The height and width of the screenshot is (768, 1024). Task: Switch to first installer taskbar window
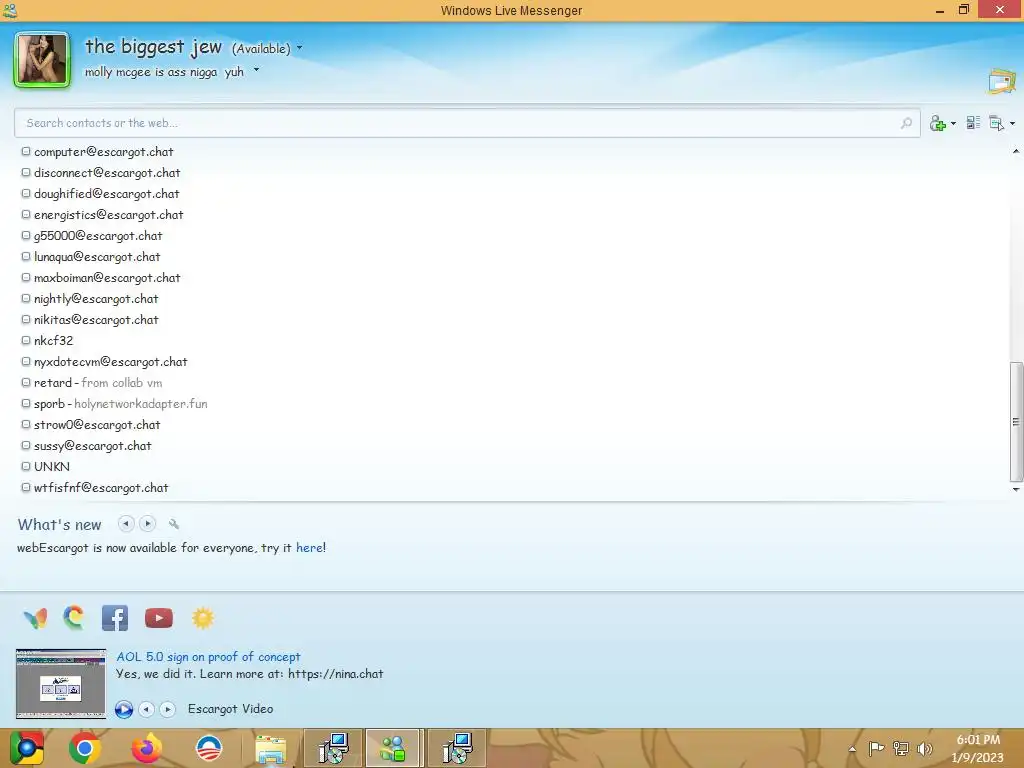pos(333,748)
